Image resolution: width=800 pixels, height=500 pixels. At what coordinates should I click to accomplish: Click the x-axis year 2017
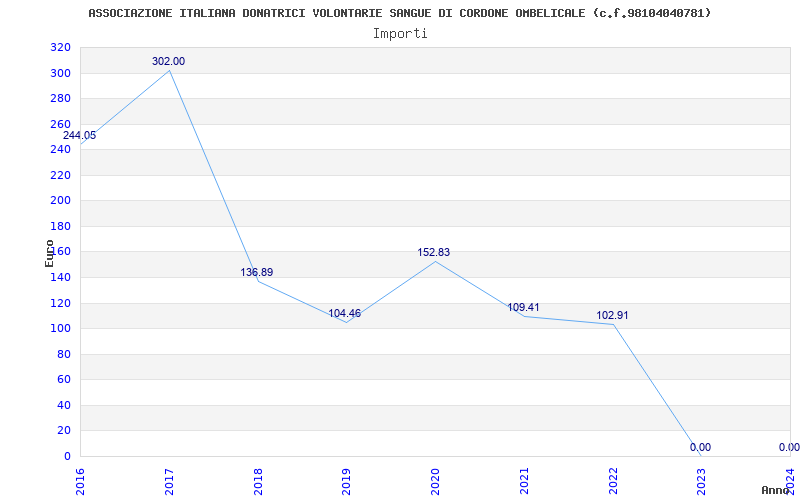pyautogui.click(x=169, y=482)
